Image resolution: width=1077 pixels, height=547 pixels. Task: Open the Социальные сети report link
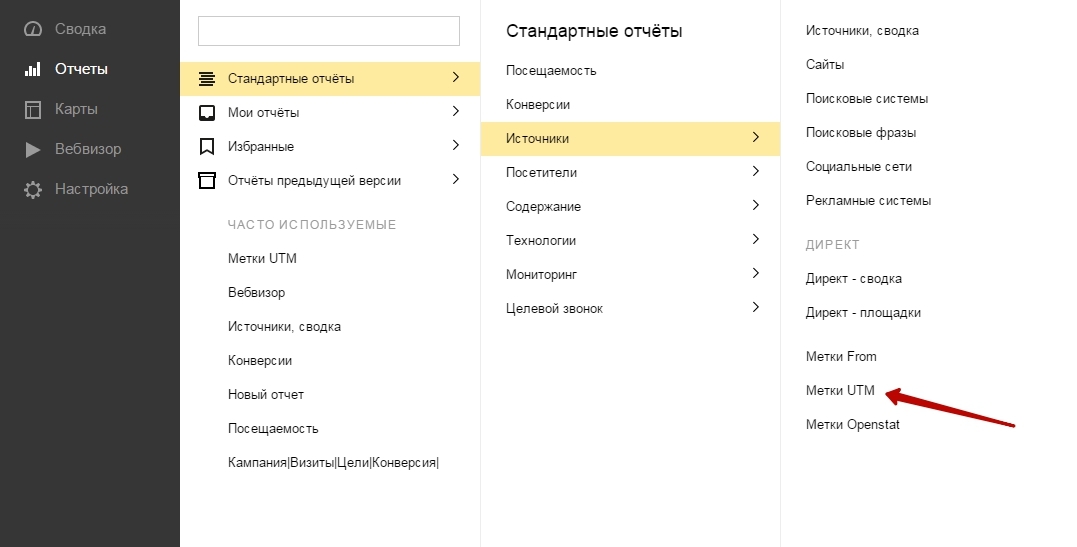coord(859,167)
